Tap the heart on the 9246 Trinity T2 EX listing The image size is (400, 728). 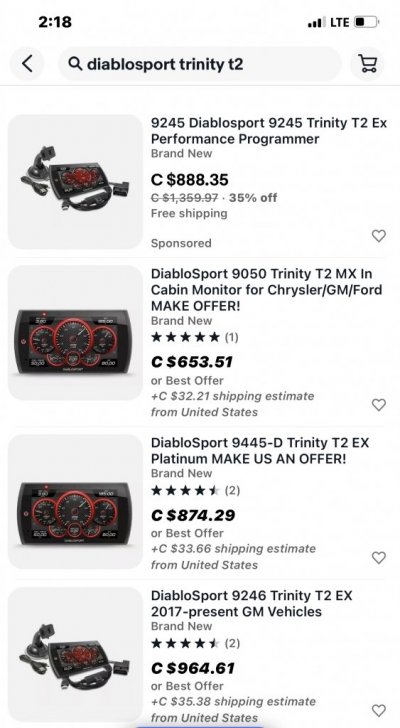(379, 710)
